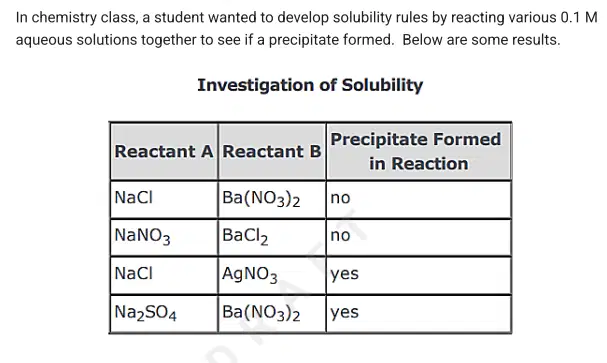Click the NaCl cell in first row
The width and height of the screenshot is (607, 363).
[x=164, y=199]
